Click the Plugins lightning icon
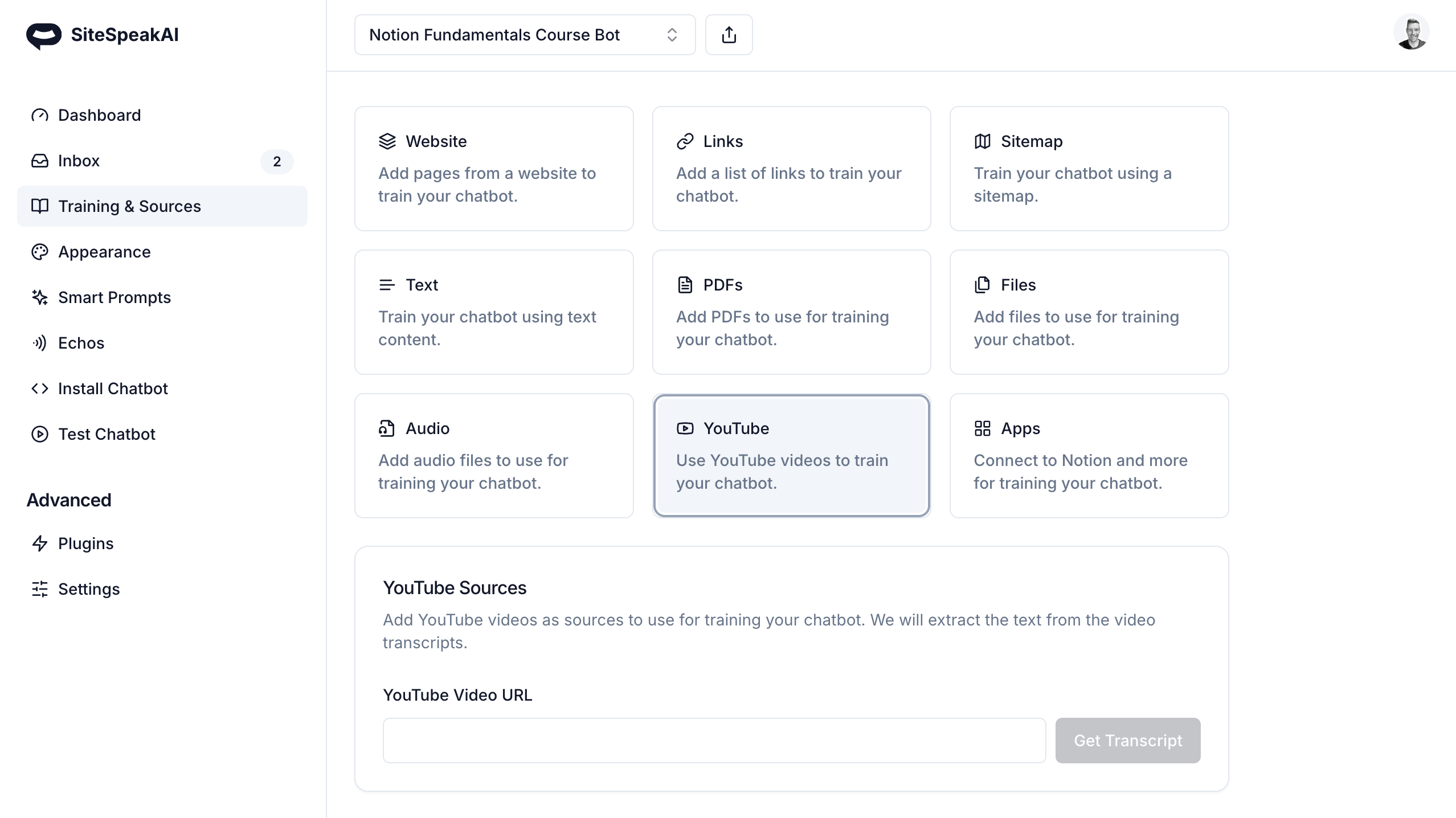The image size is (1456, 818). pyautogui.click(x=40, y=543)
